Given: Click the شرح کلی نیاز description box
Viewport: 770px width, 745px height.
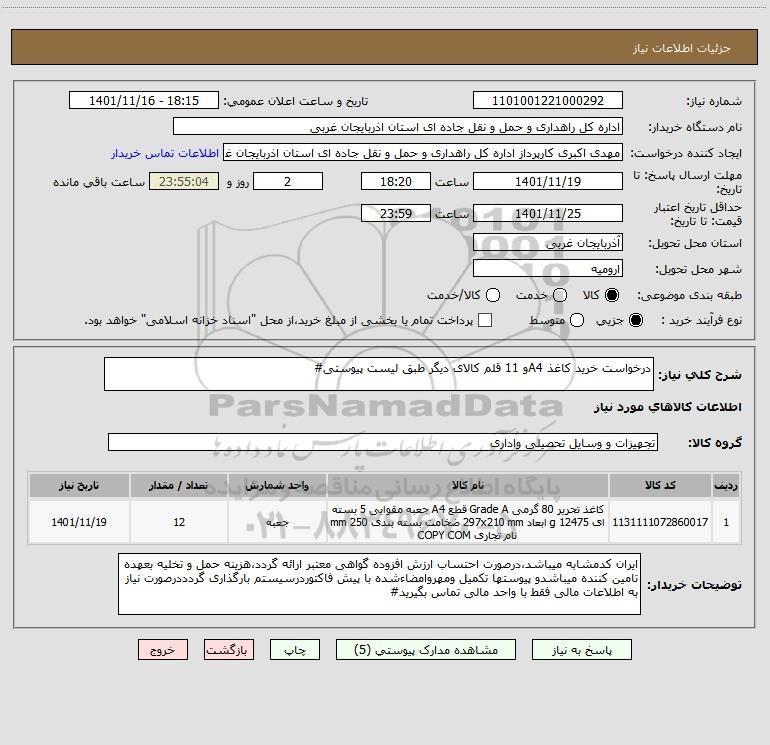Looking at the screenshot, I should click(x=379, y=374).
